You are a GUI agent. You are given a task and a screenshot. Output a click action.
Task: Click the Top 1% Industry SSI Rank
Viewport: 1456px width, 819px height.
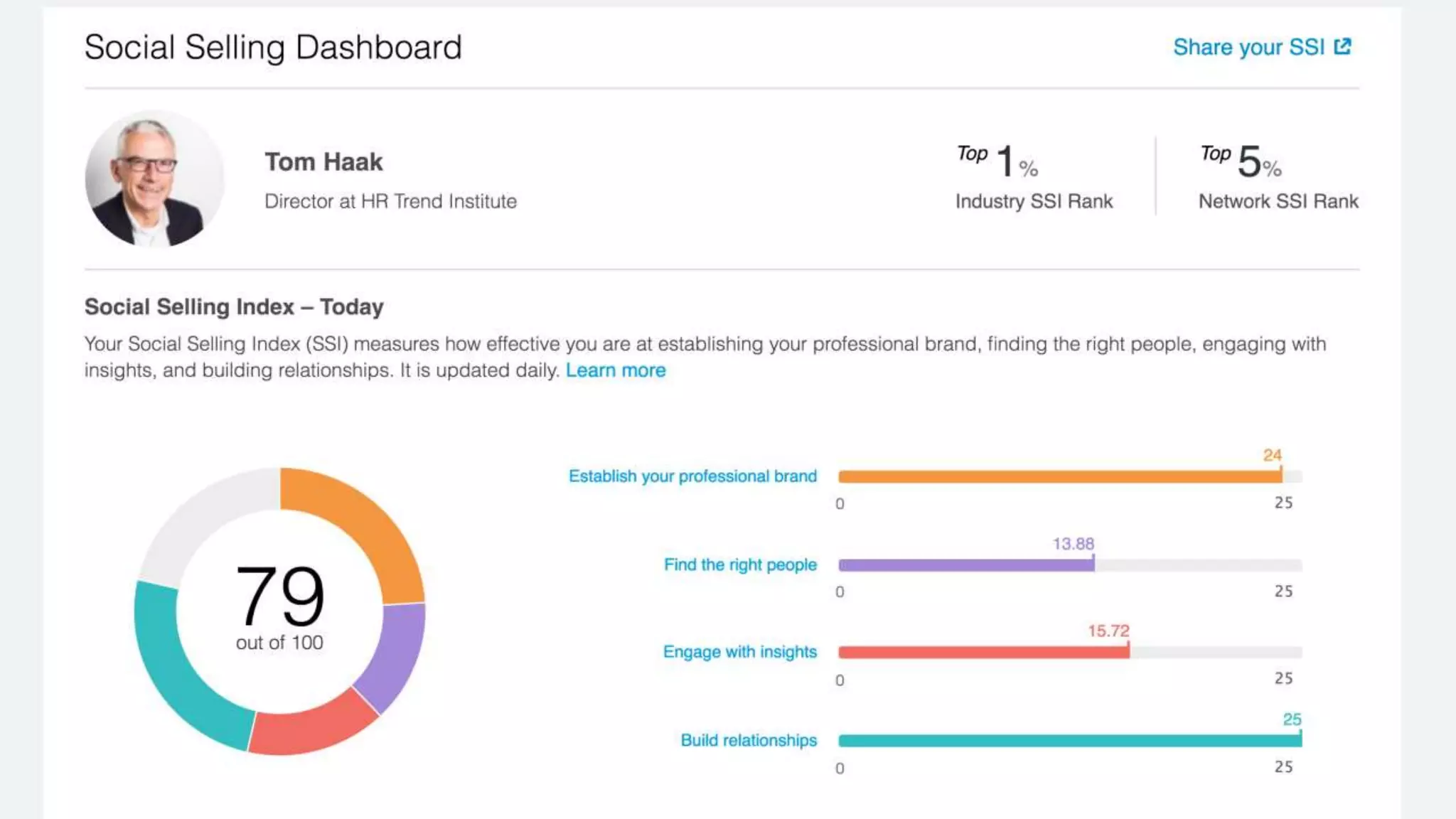point(1033,178)
